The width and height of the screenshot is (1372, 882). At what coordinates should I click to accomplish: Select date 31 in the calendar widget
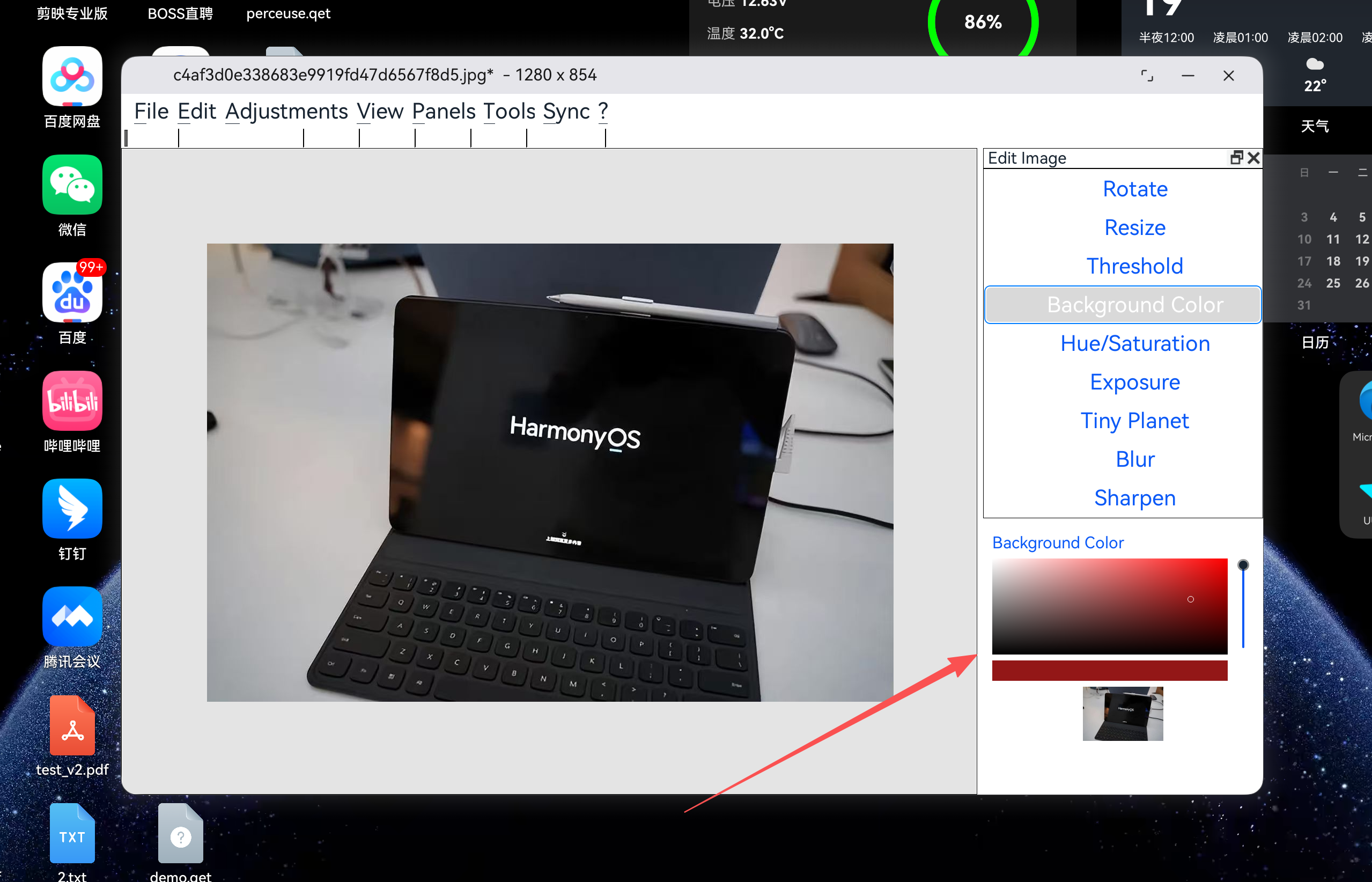coord(1304,305)
